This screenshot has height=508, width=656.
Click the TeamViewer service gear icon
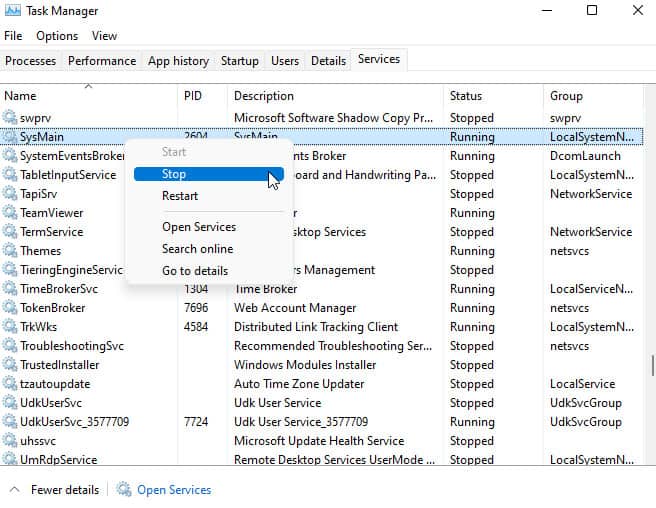11,213
